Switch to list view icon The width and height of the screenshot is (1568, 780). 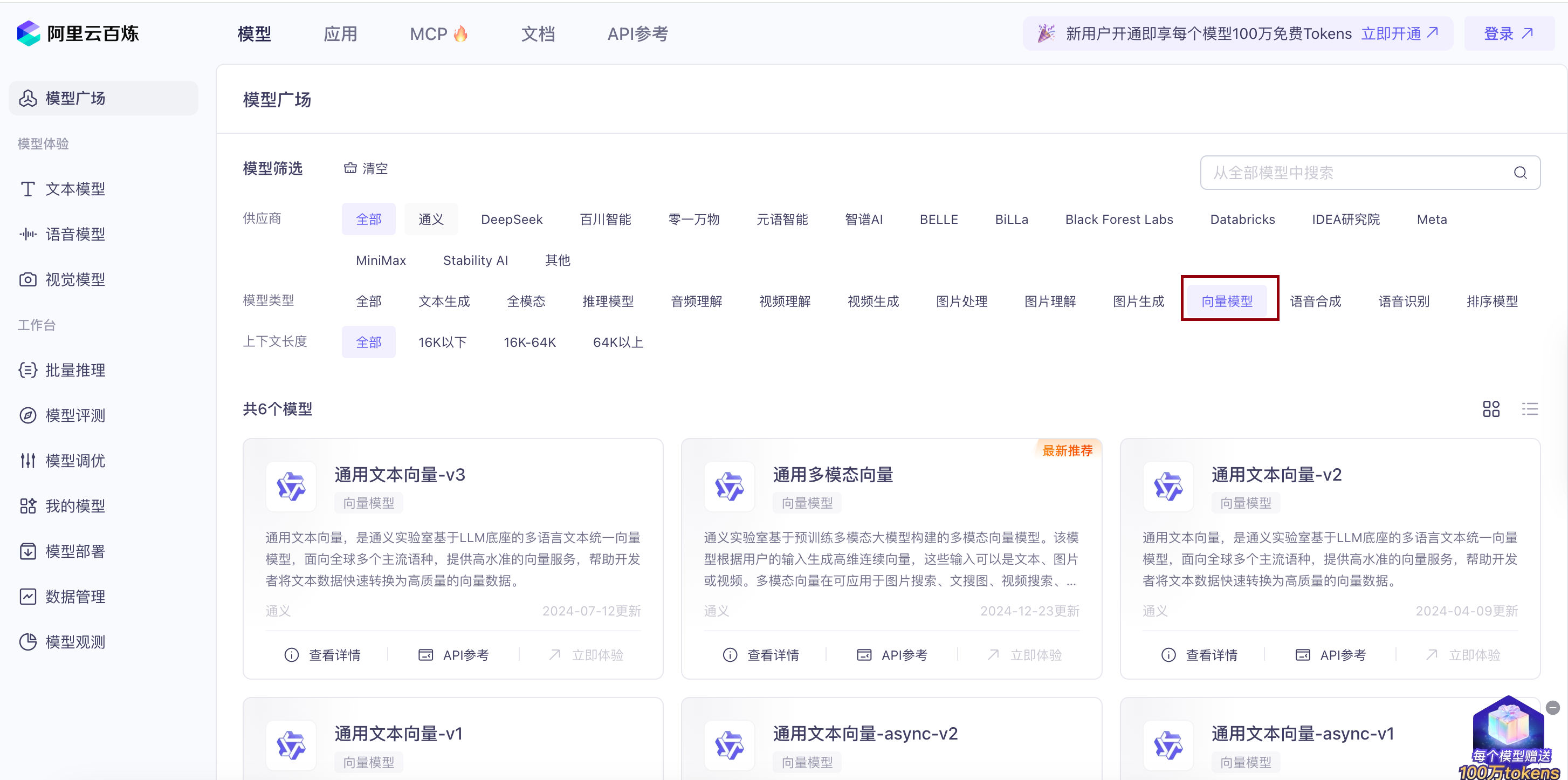1530,408
